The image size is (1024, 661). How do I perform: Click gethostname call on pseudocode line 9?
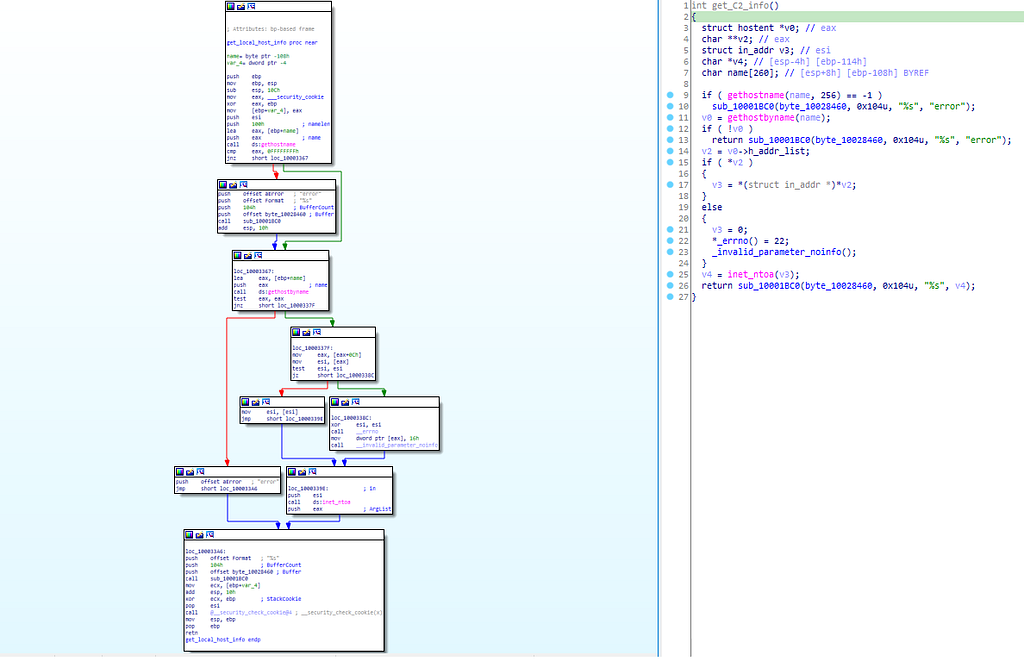pyautogui.click(x=756, y=95)
